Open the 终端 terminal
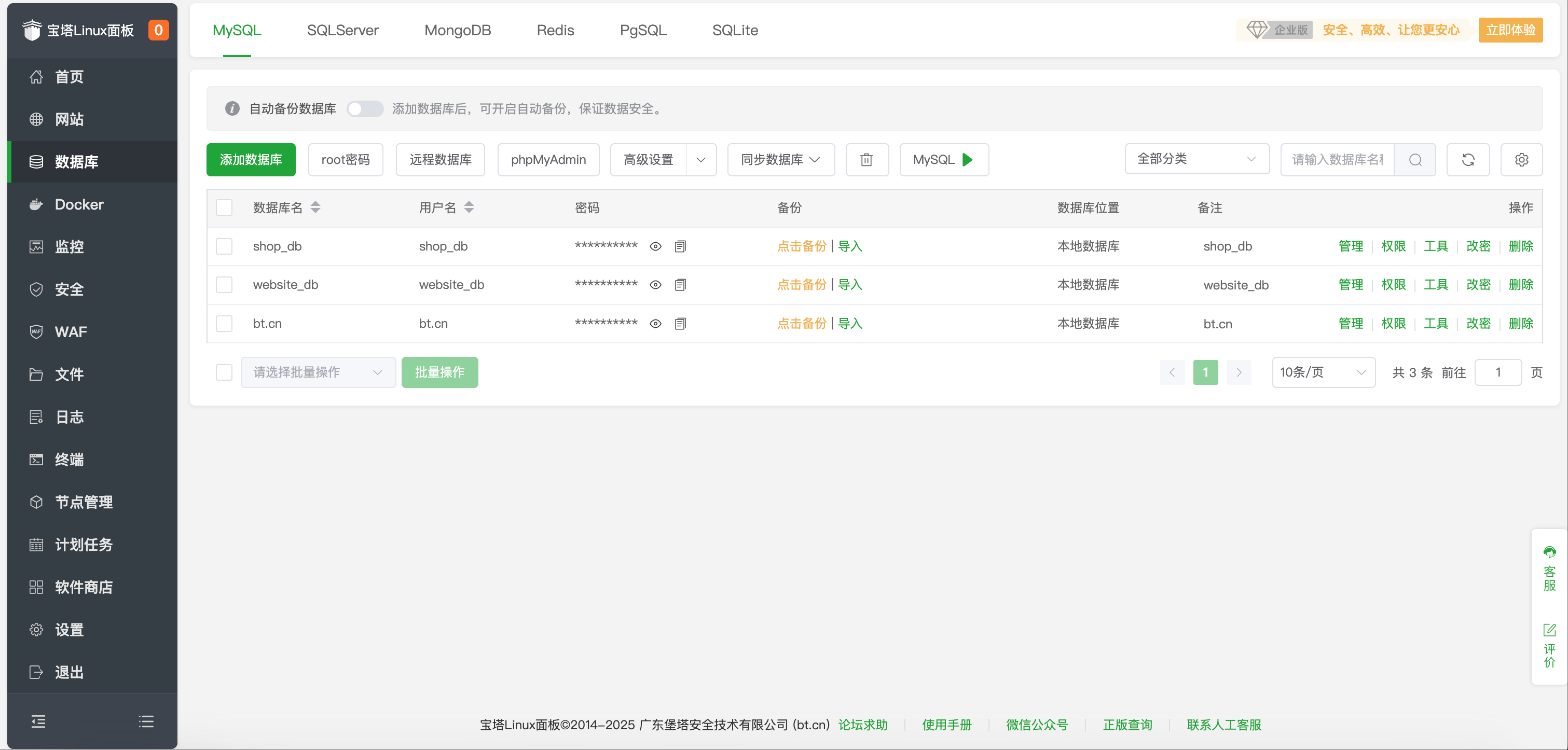This screenshot has height=750, width=1568. 69,459
